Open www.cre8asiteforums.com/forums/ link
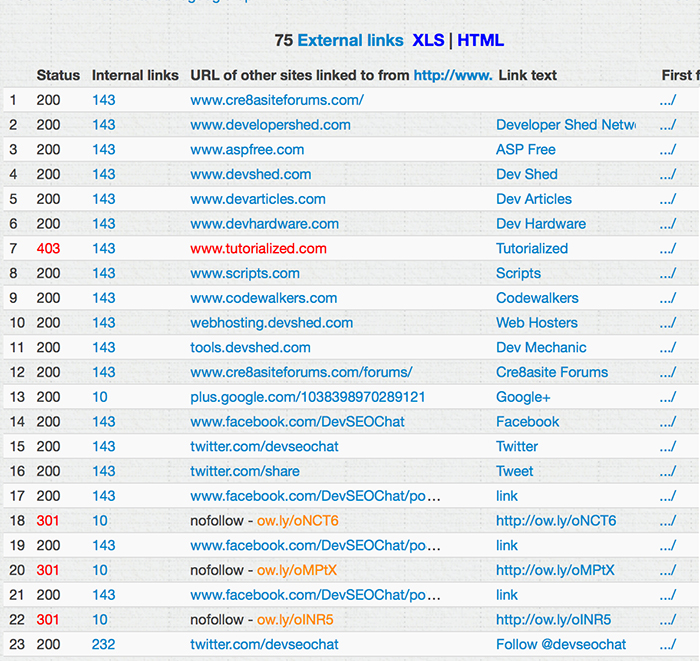 click(301, 372)
